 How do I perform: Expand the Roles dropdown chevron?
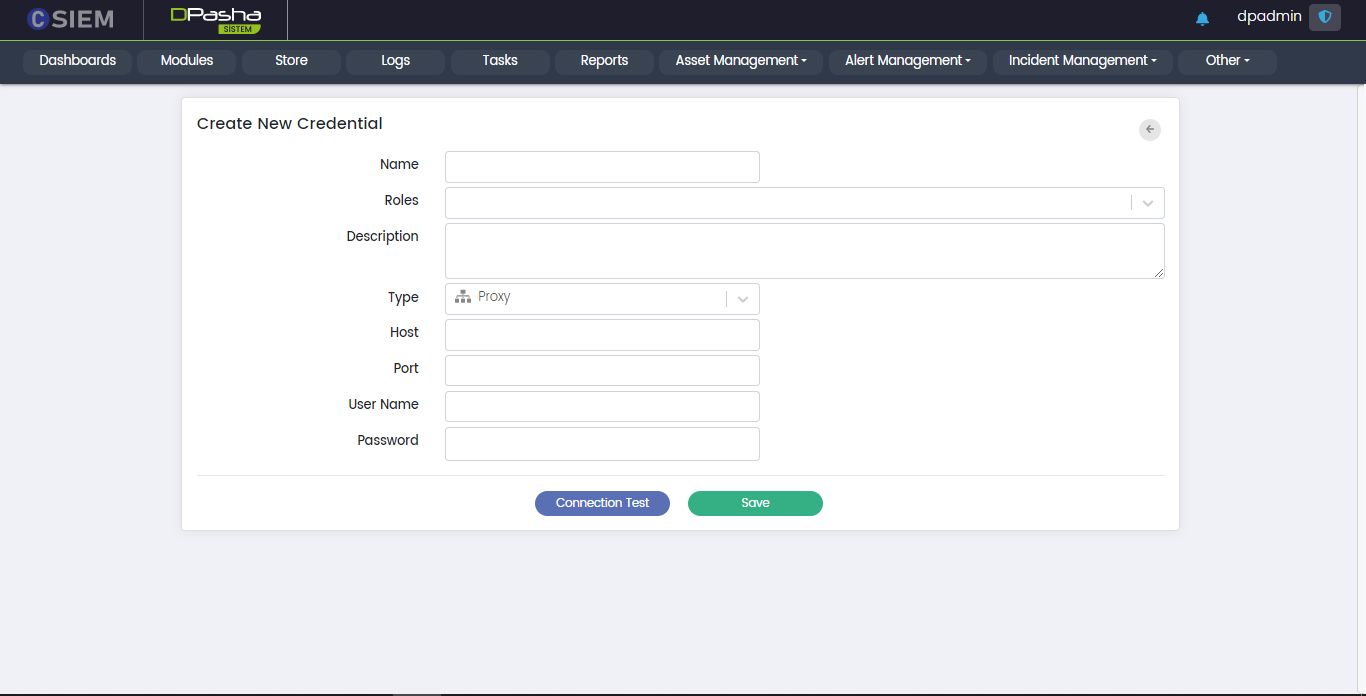pyautogui.click(x=1148, y=203)
